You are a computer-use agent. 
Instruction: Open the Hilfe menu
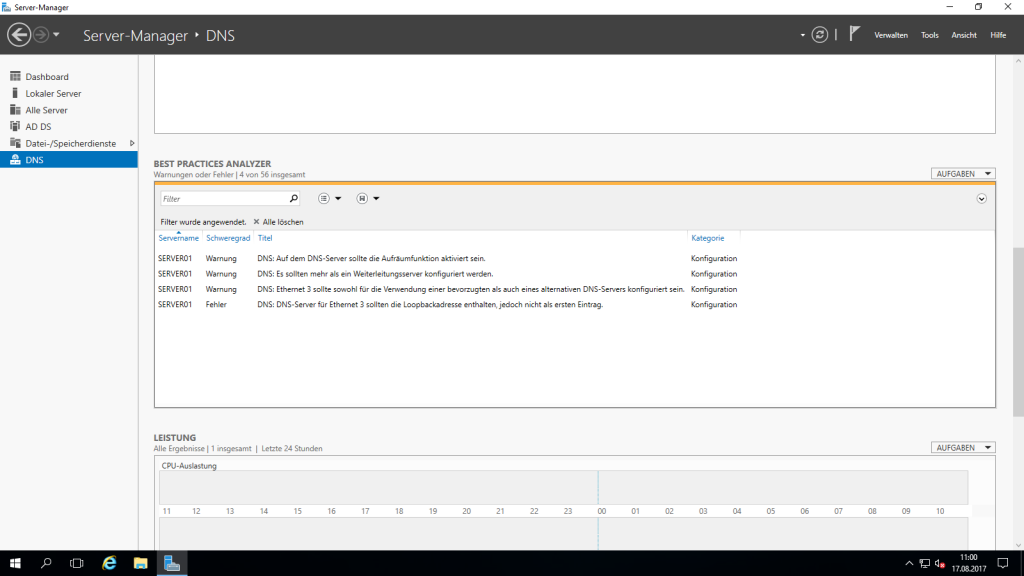pos(998,35)
